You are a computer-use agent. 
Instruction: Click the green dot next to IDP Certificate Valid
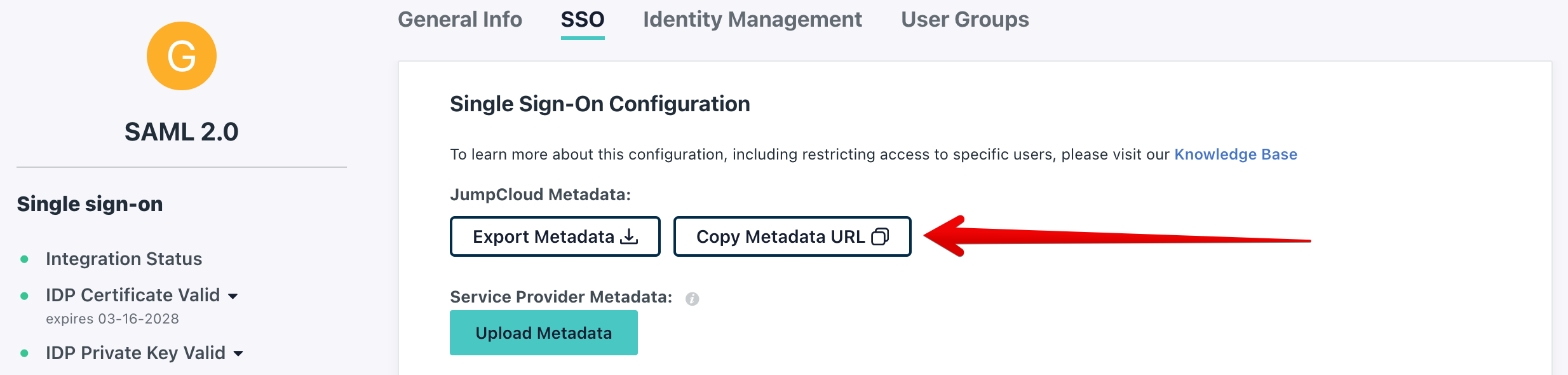tap(24, 296)
